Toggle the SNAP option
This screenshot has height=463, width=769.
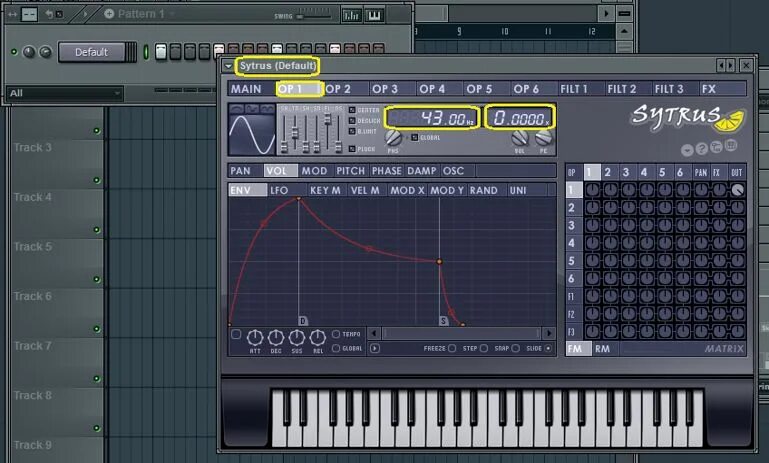(515, 348)
